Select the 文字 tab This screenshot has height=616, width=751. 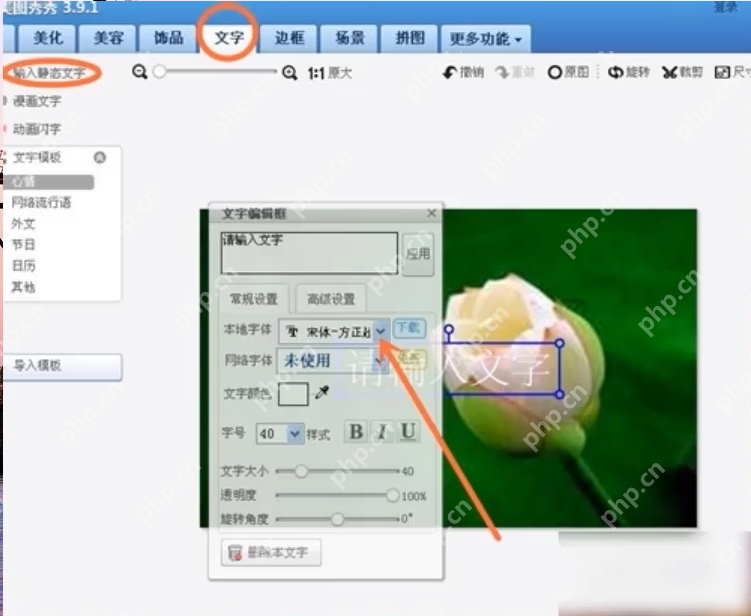[228, 38]
